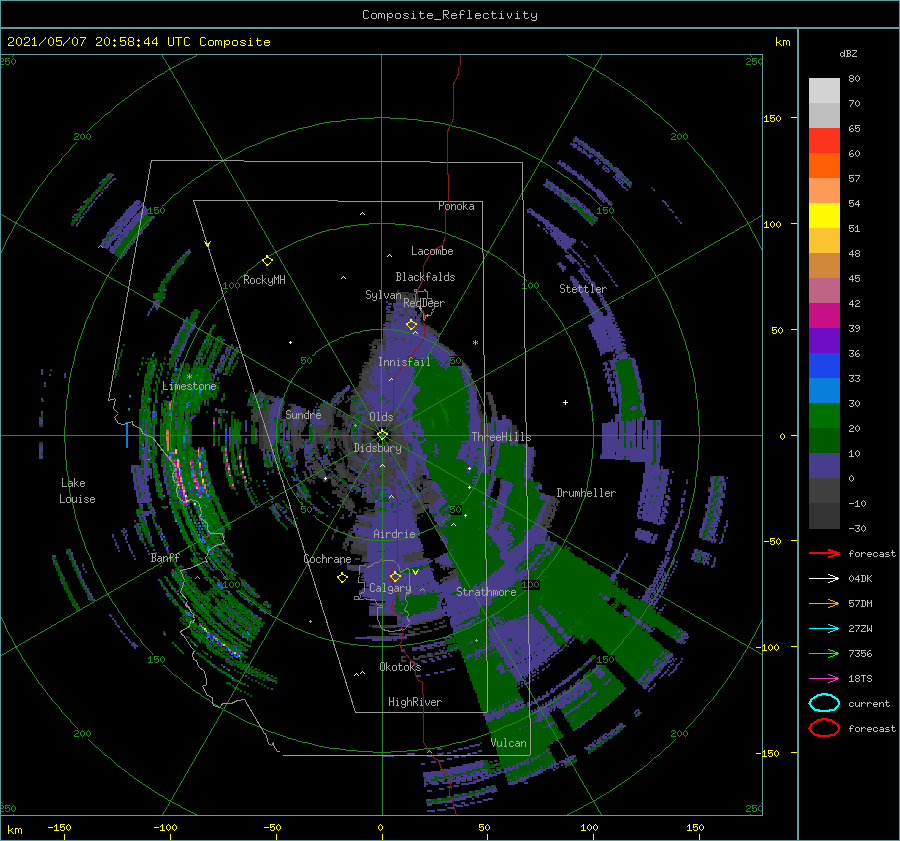
Task: Select the bright green swatch below 30 dBZ
Action: tap(824, 416)
